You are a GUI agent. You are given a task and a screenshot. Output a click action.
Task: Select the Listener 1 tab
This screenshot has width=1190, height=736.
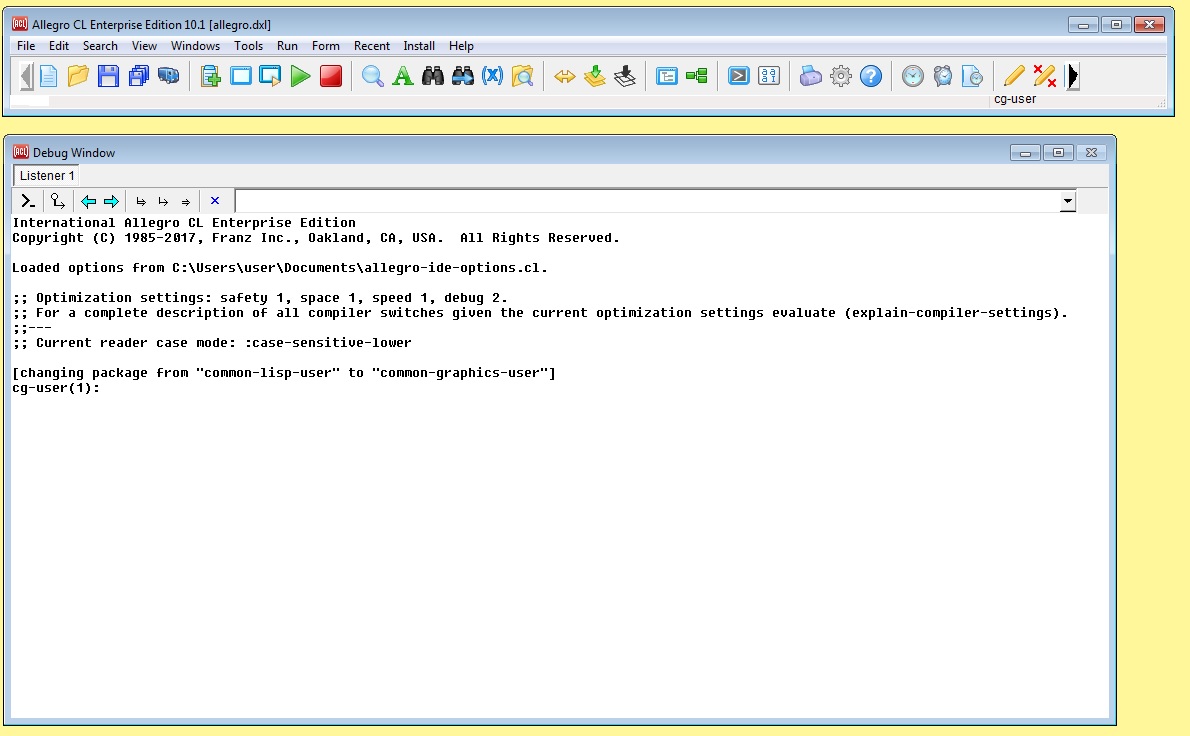click(x=47, y=176)
